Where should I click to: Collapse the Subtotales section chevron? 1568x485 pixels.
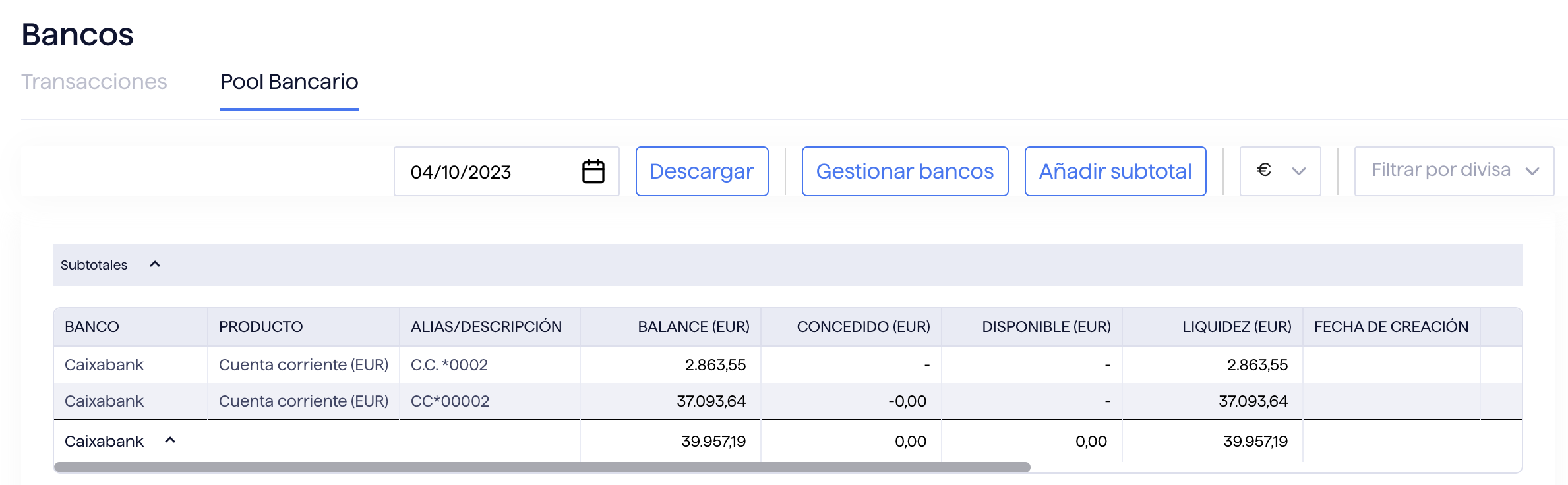pyautogui.click(x=155, y=264)
